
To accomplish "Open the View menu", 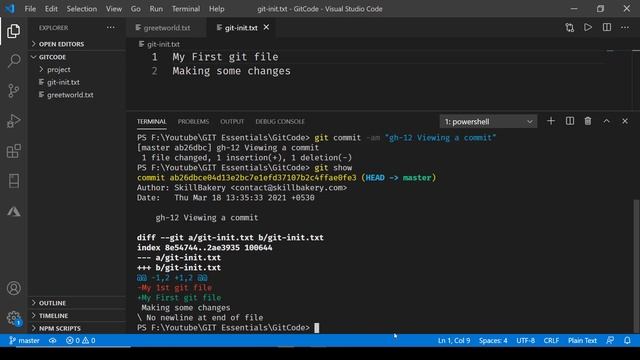I will coord(113,9).
